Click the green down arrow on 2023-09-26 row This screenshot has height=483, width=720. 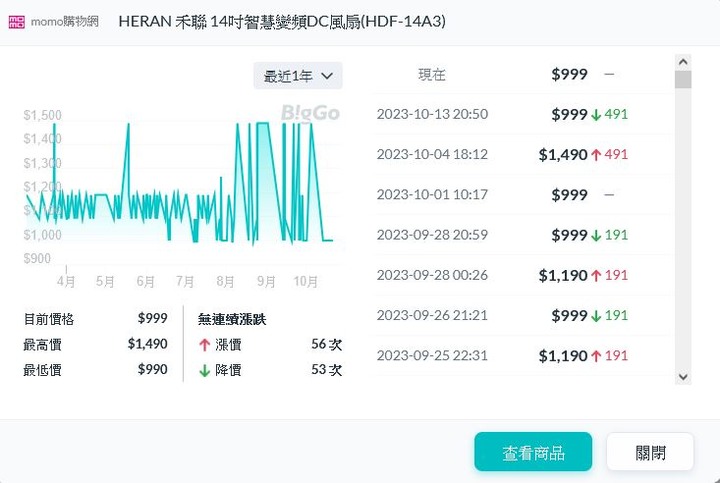[596, 316]
